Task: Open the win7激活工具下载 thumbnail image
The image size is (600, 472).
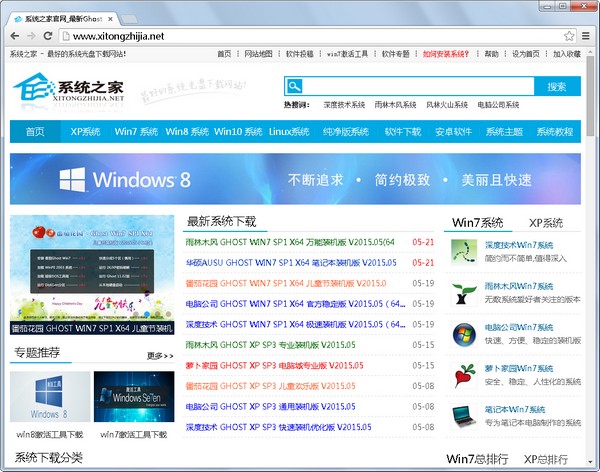Action: pos(133,398)
